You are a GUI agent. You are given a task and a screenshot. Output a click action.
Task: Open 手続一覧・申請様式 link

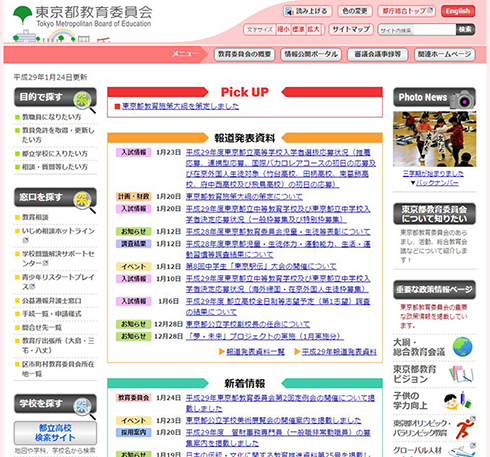(51, 314)
